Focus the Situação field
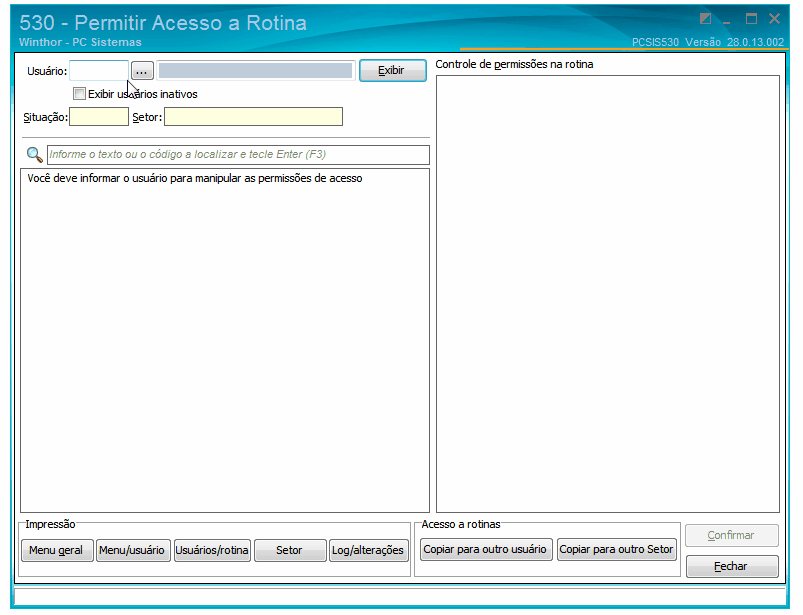This screenshot has width=803, height=615. tap(99, 117)
